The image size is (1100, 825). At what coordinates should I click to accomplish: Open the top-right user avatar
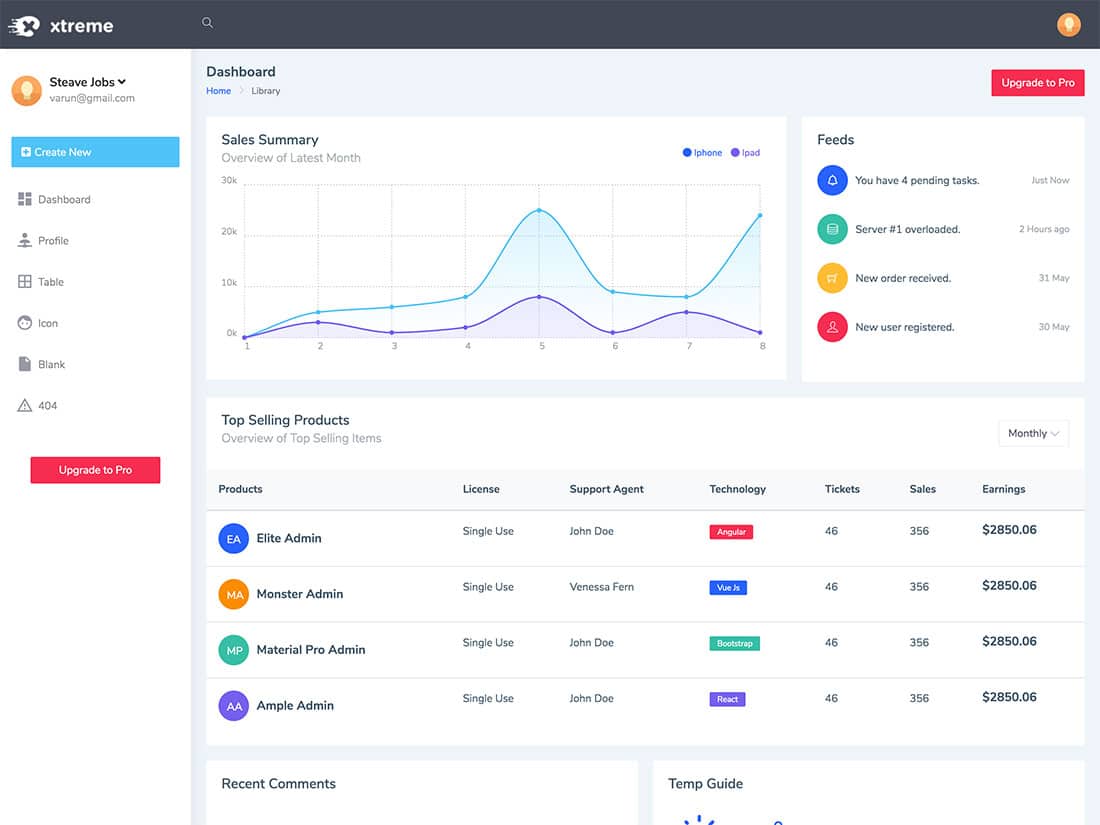pyautogui.click(x=1068, y=25)
